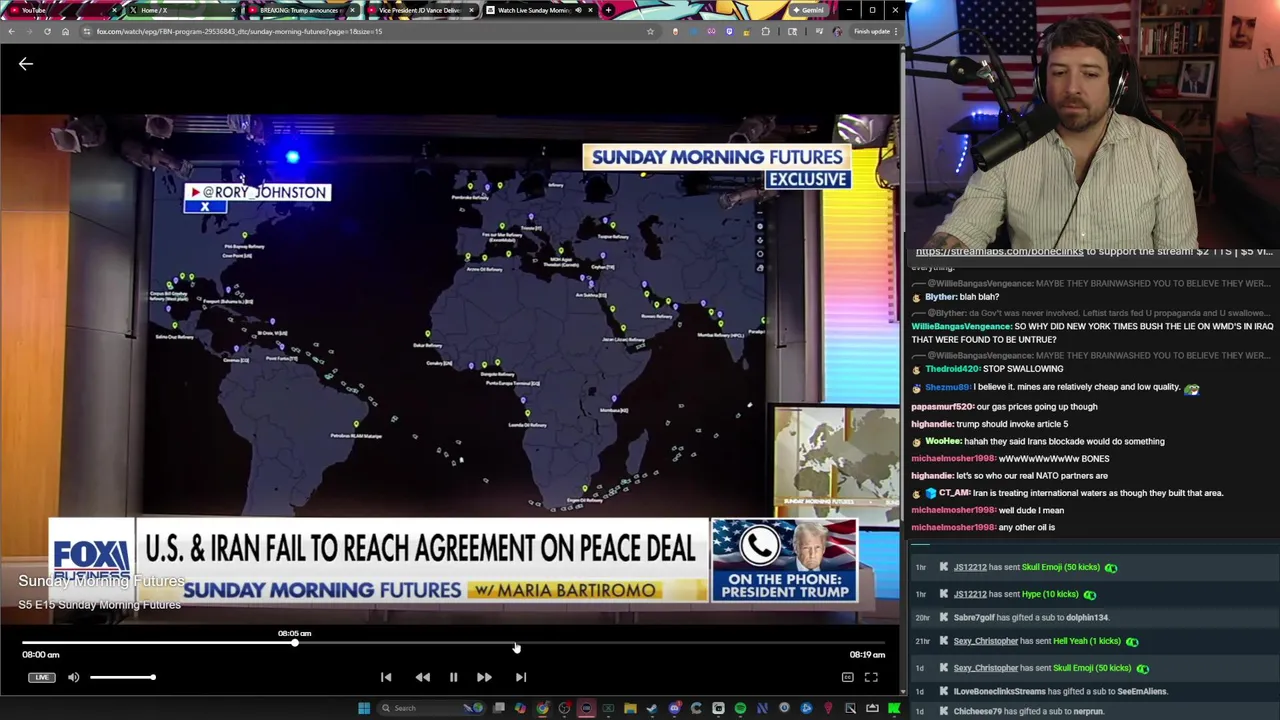Screen dimensions: 1280x720
Task: Skip to the previous program
Action: tap(386, 677)
